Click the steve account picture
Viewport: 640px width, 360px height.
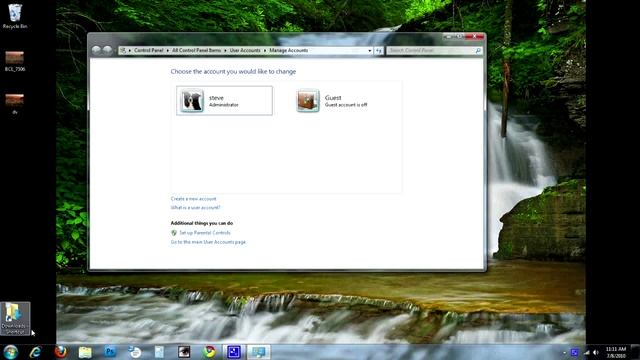click(x=192, y=100)
